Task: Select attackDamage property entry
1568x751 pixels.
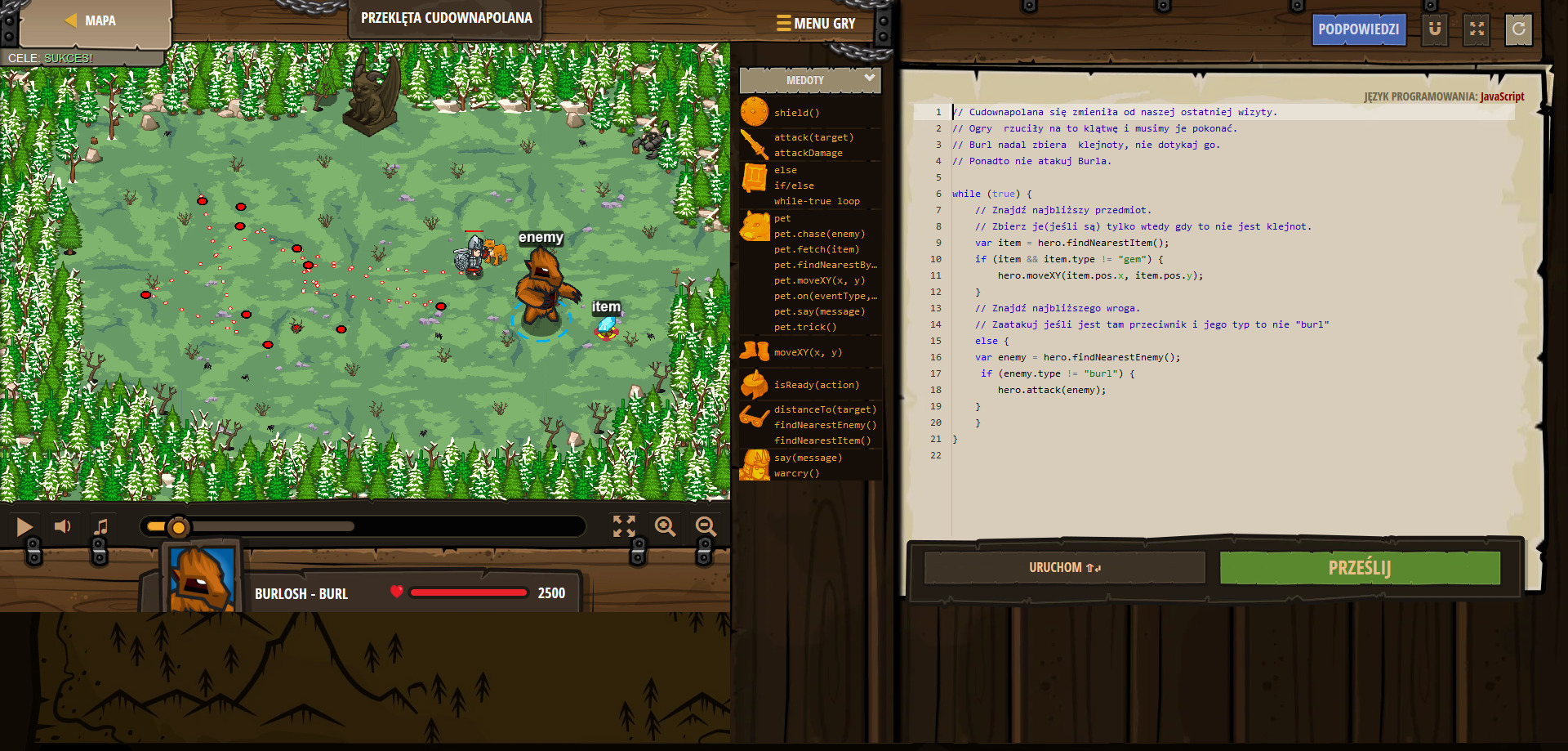Action: tap(808, 153)
